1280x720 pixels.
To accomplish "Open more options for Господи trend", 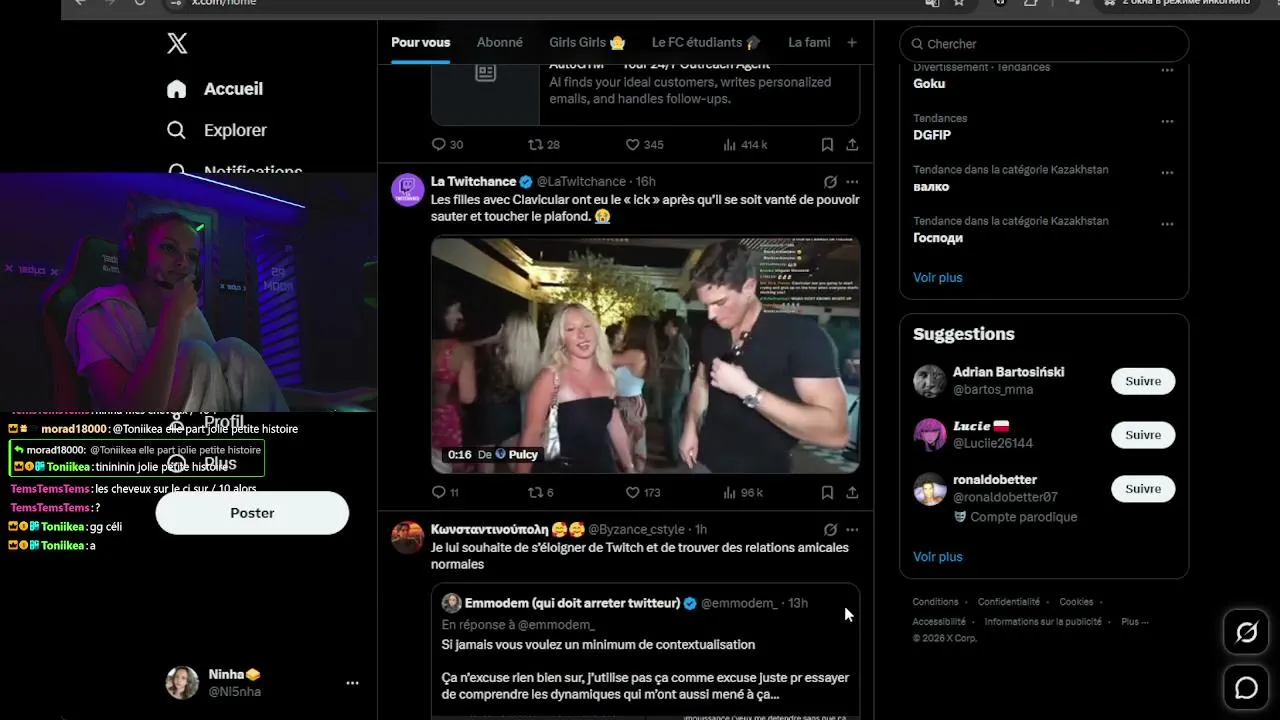I will pyautogui.click(x=1167, y=223).
